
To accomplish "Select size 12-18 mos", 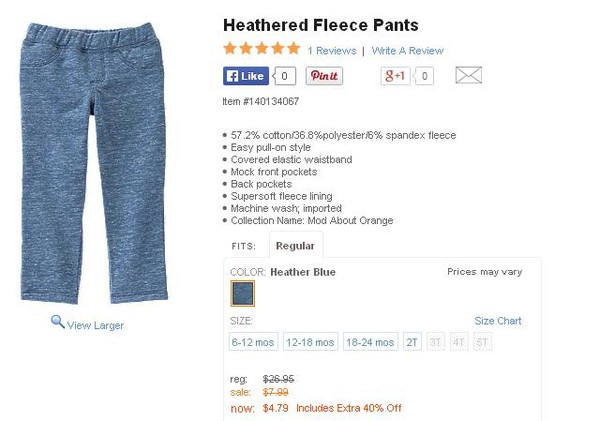I will 310,342.
